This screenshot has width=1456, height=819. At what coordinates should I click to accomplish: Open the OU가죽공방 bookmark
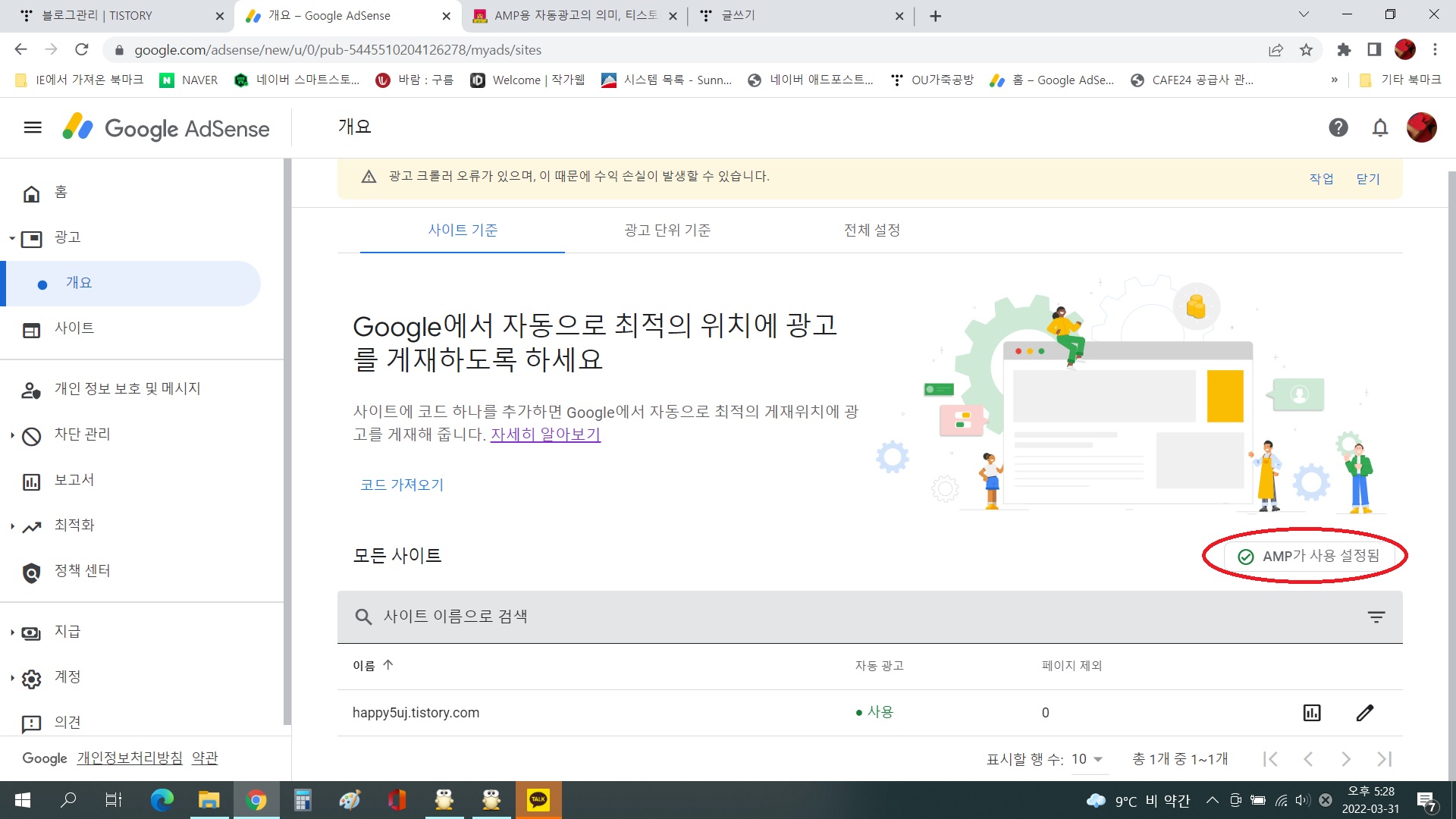[932, 80]
